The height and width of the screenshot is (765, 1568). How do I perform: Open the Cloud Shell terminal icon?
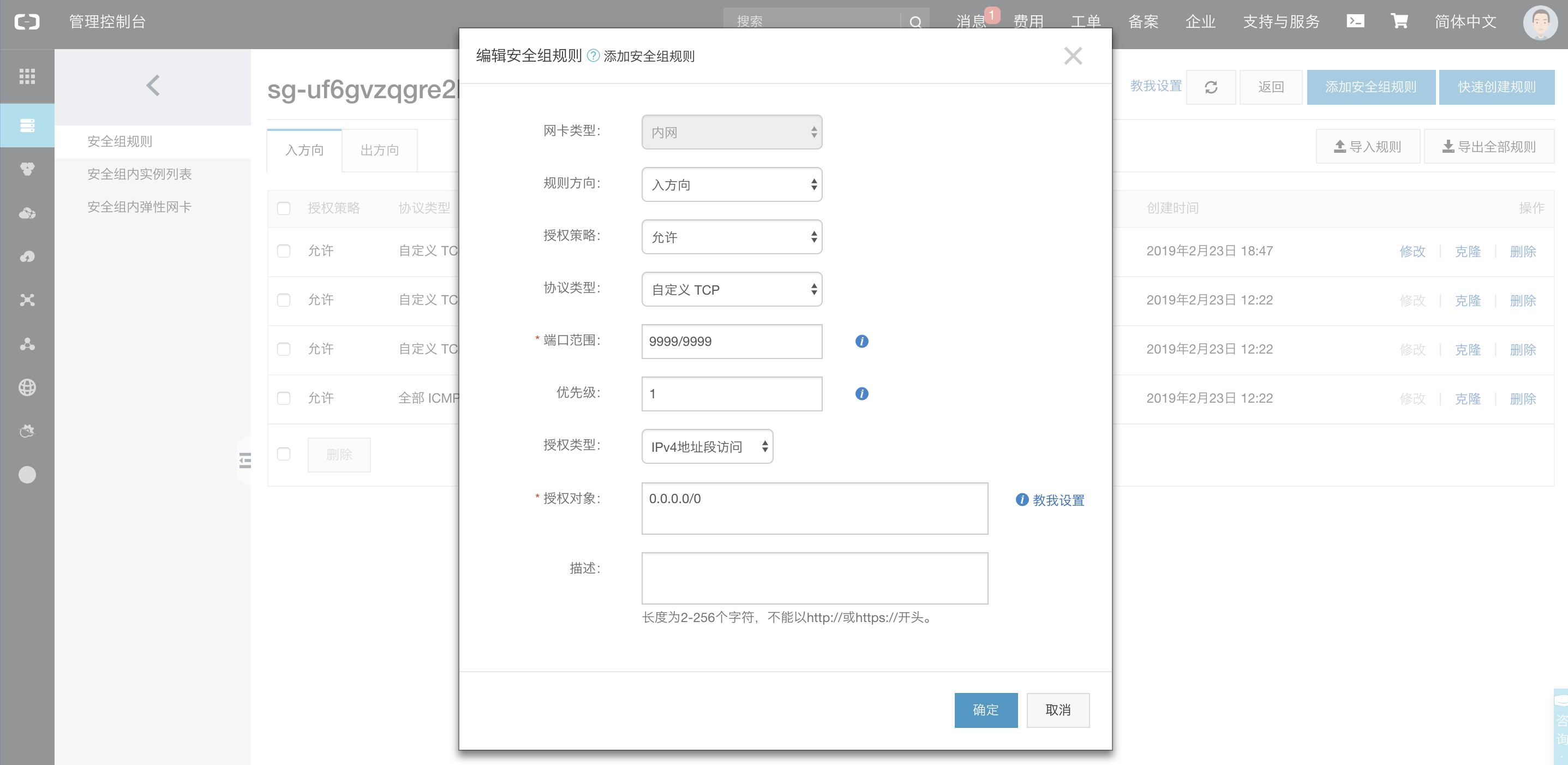tap(1355, 21)
